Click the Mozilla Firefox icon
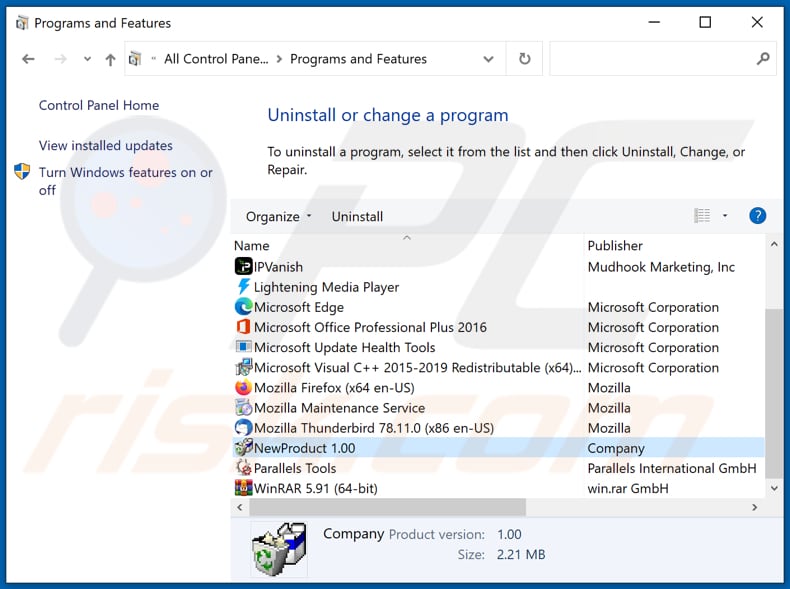The height and width of the screenshot is (589, 790). pos(243,387)
